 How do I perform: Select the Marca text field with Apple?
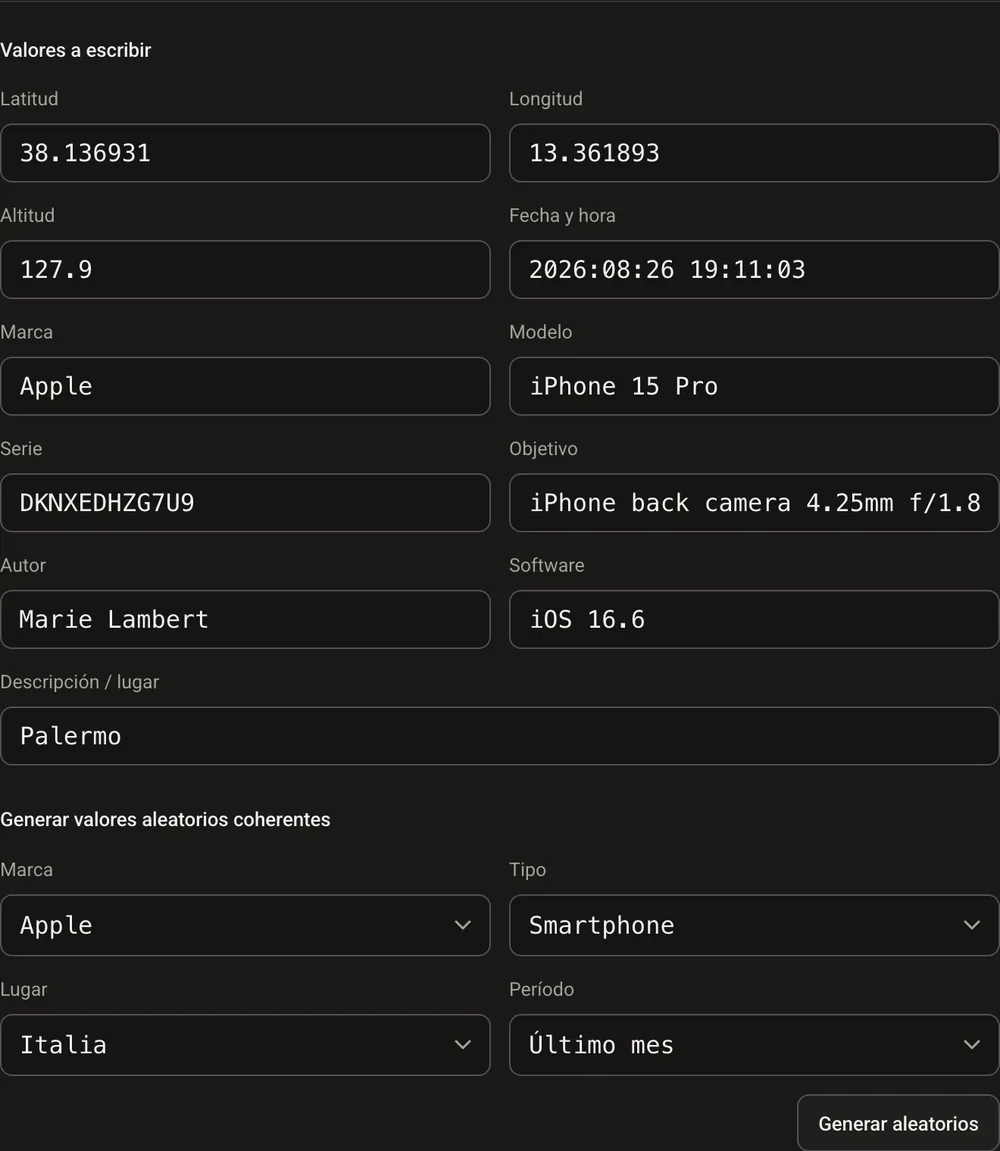(245, 386)
